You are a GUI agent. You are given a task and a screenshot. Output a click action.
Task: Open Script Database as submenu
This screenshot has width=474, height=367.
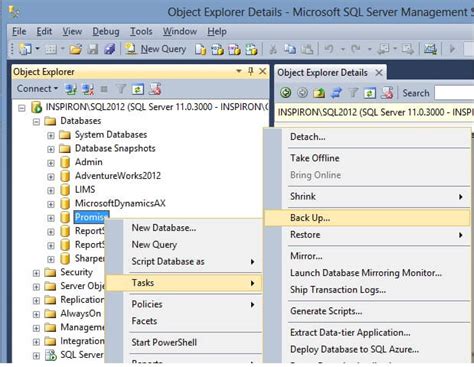[x=183, y=262]
